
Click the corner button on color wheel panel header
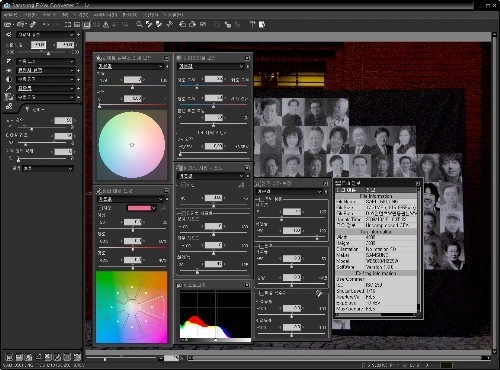[166, 58]
